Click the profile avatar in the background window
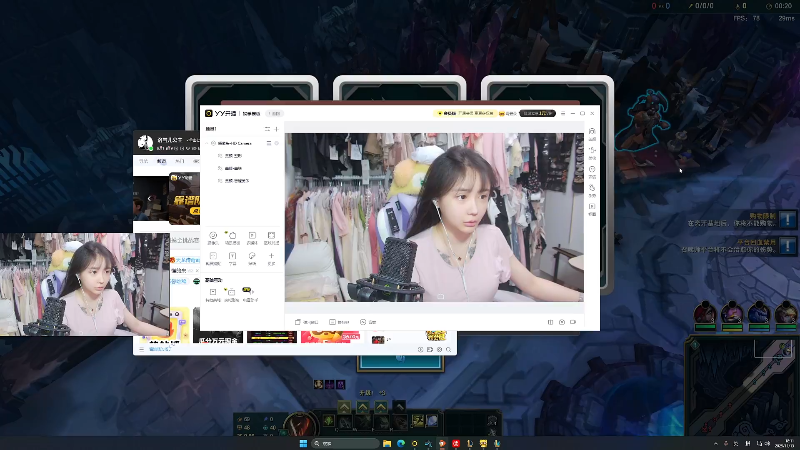 pyautogui.click(x=145, y=143)
